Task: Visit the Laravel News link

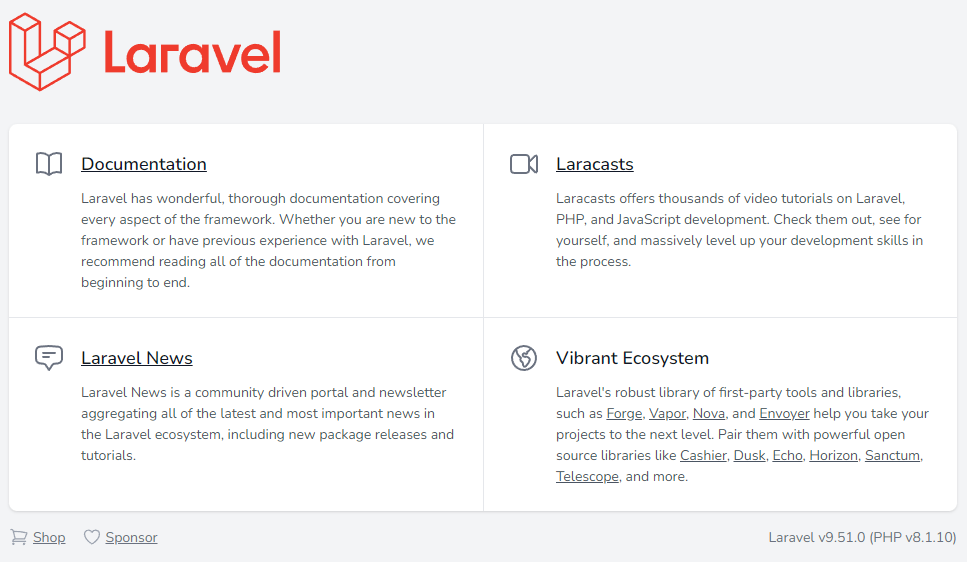Action: click(137, 358)
